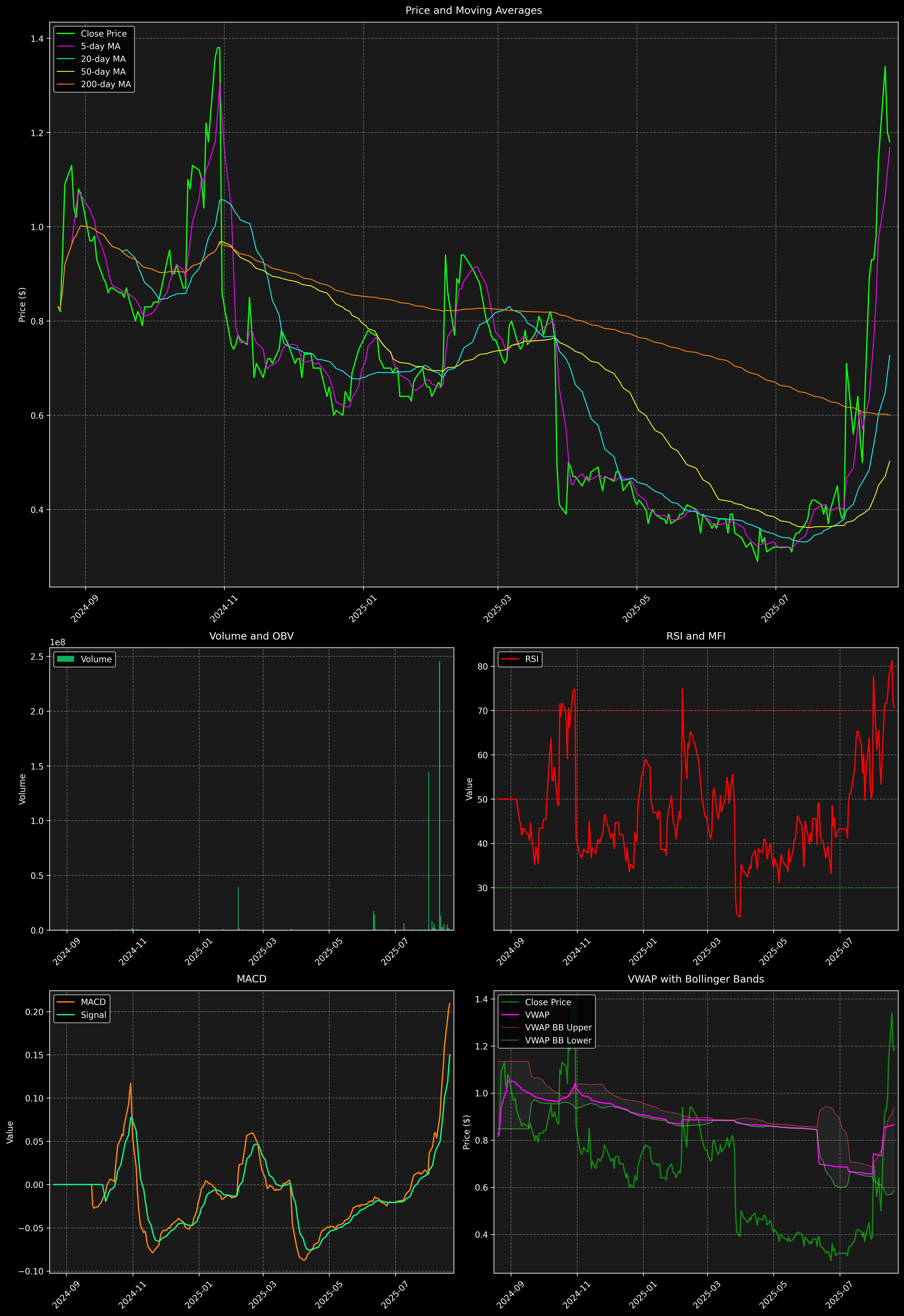The image size is (904, 1316).
Task: Click 'Price ($)' axis label on VWAP chart
Action: 467,1132
